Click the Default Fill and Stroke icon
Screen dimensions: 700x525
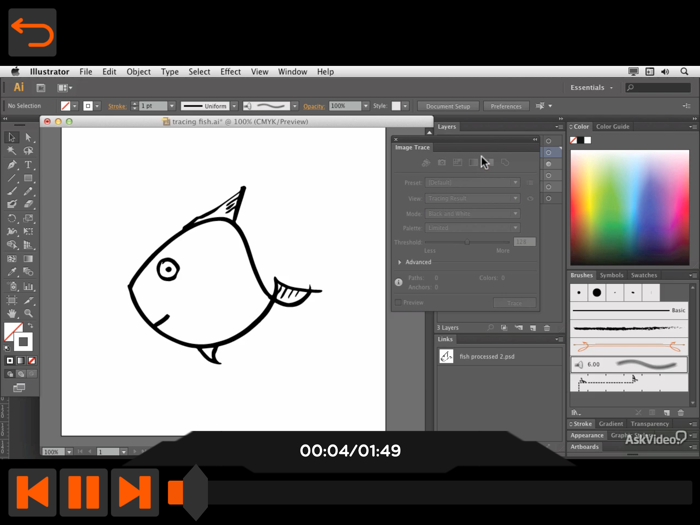(x=8, y=348)
